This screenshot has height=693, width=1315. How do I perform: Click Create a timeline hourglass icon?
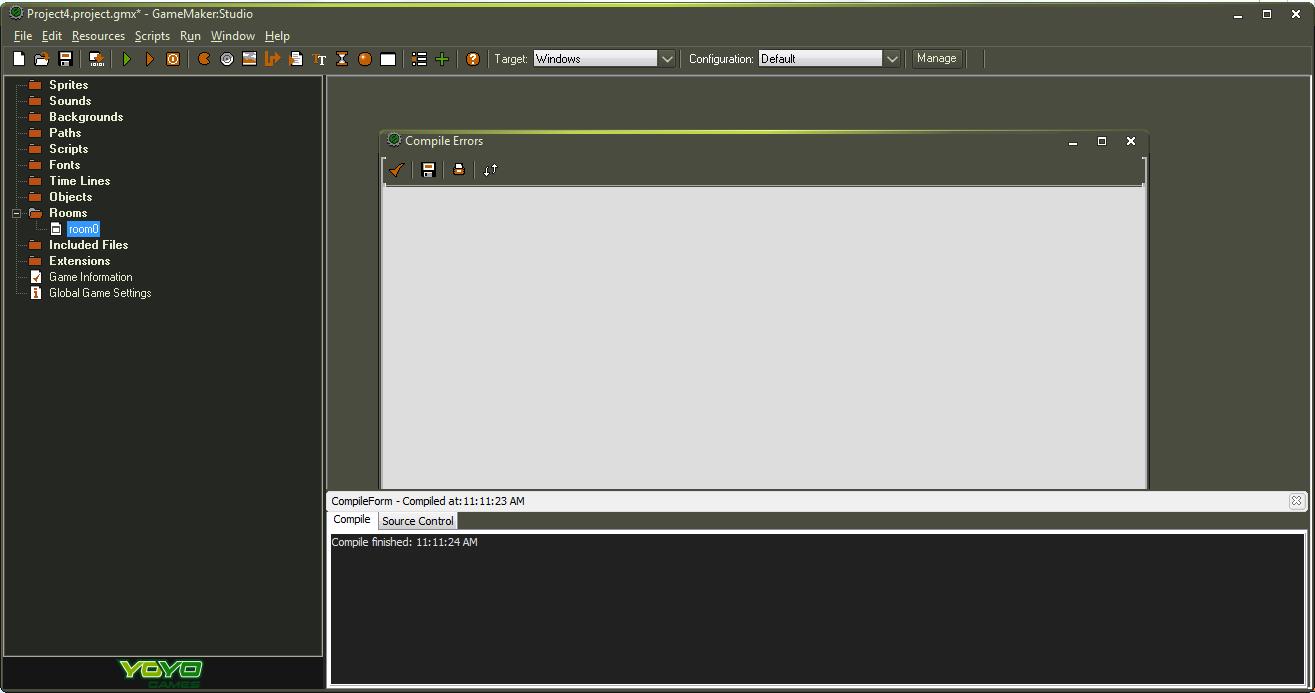point(342,59)
